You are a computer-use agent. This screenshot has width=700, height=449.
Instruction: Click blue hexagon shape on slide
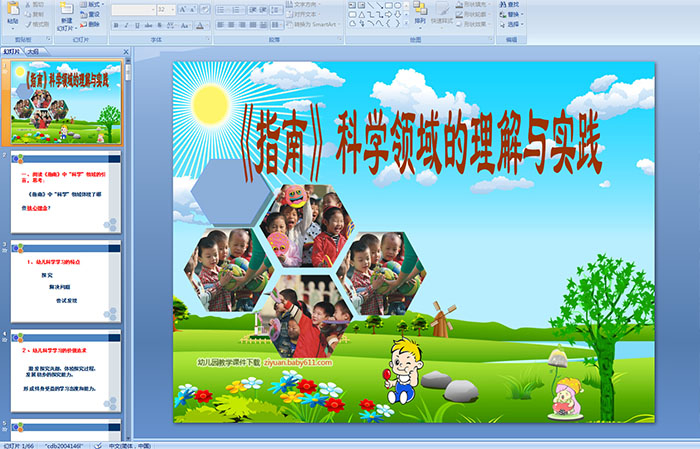pyautogui.click(x=231, y=192)
